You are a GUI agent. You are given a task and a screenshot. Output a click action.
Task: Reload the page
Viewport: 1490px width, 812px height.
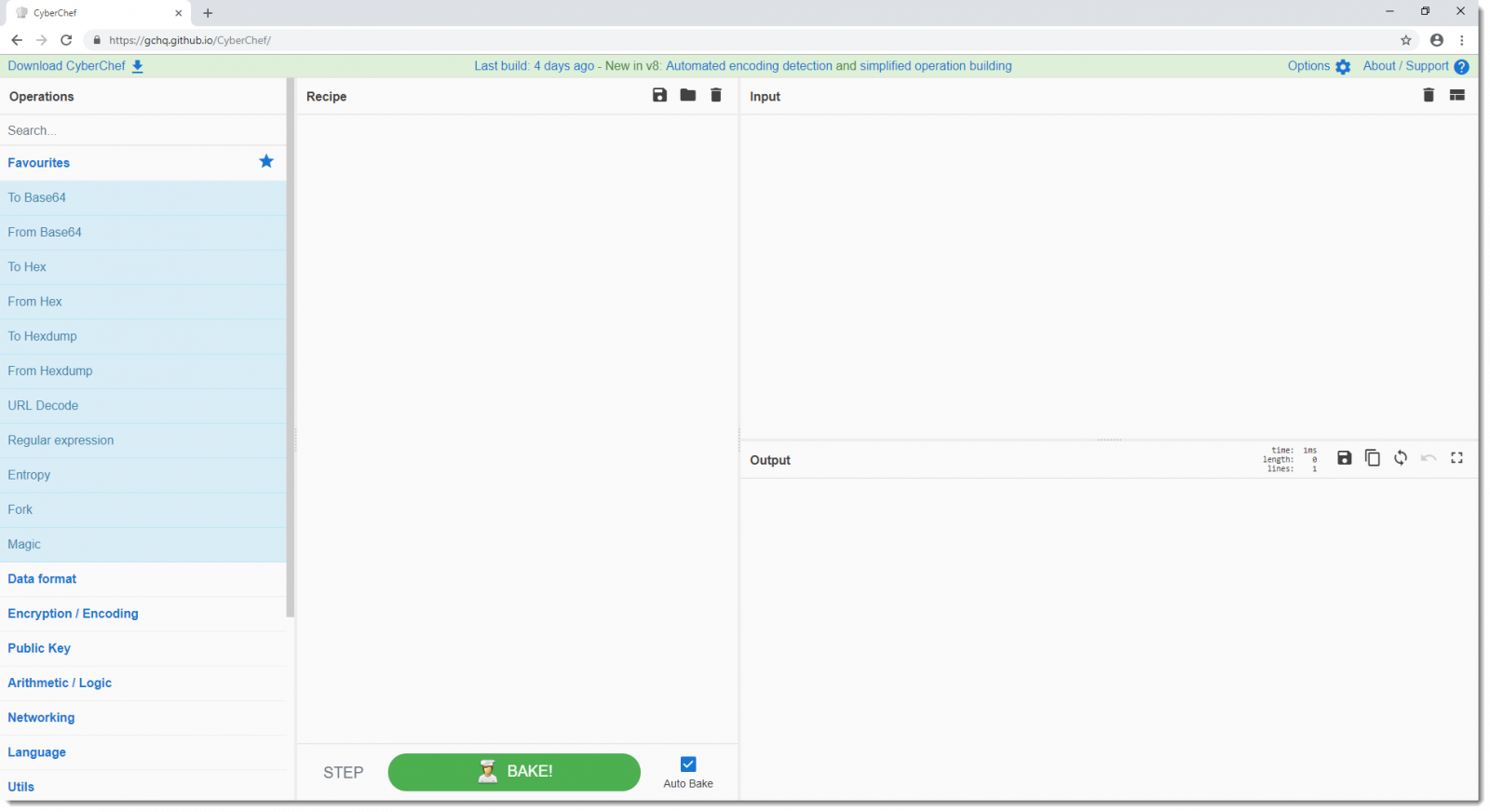point(66,40)
